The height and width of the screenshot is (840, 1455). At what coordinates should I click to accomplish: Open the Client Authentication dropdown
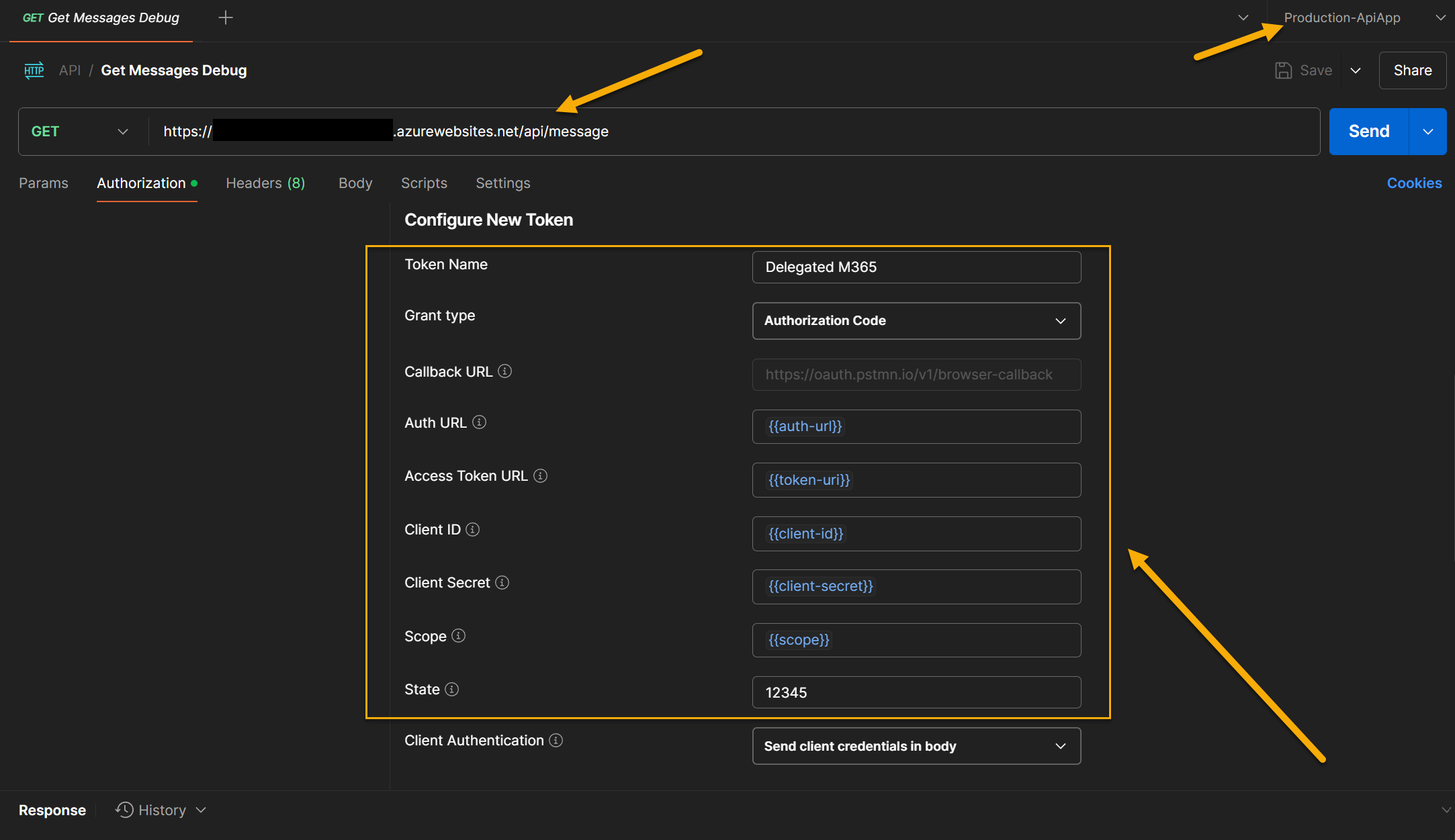pos(1060,745)
